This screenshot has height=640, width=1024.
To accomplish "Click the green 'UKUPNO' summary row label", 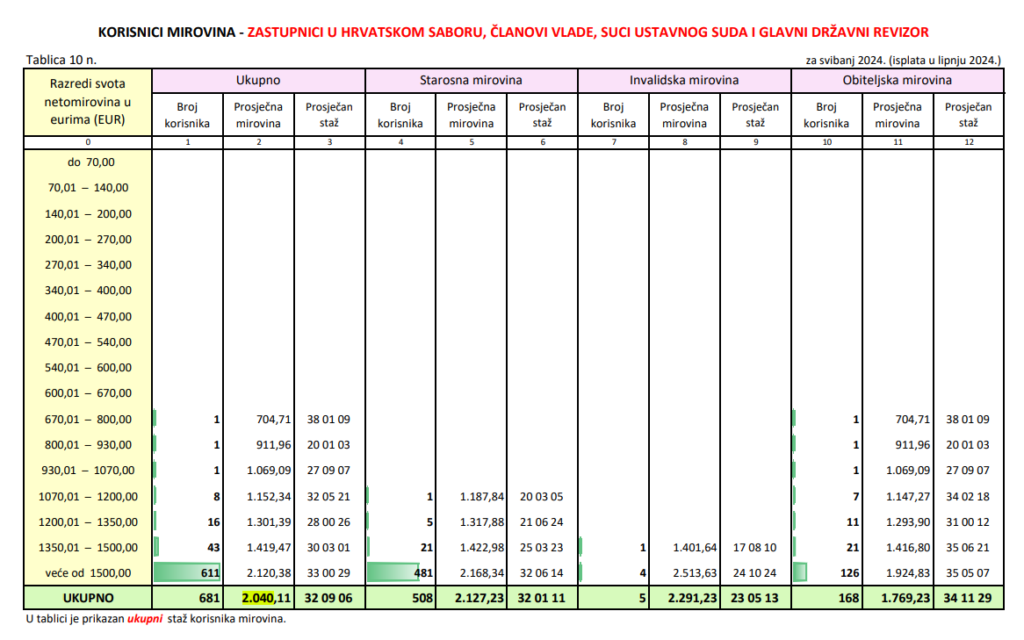I will click(85, 597).
